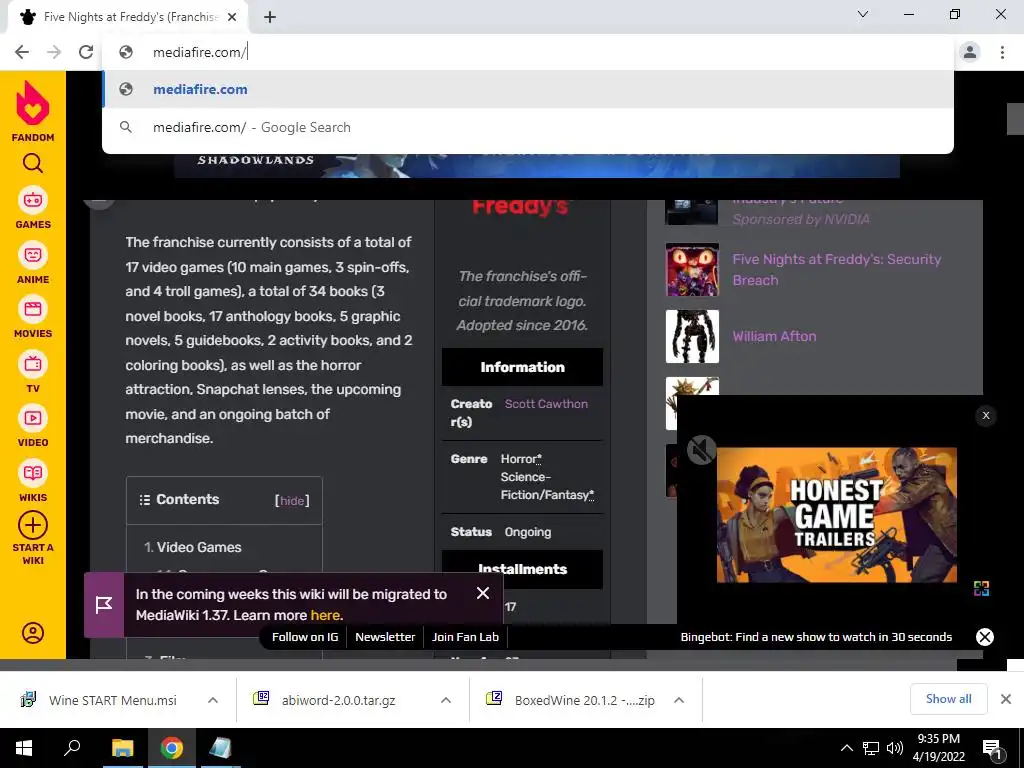Screen dimensions: 1024x768
Task: Expand options for Wine START Menu.msi download
Action: pos(213,700)
